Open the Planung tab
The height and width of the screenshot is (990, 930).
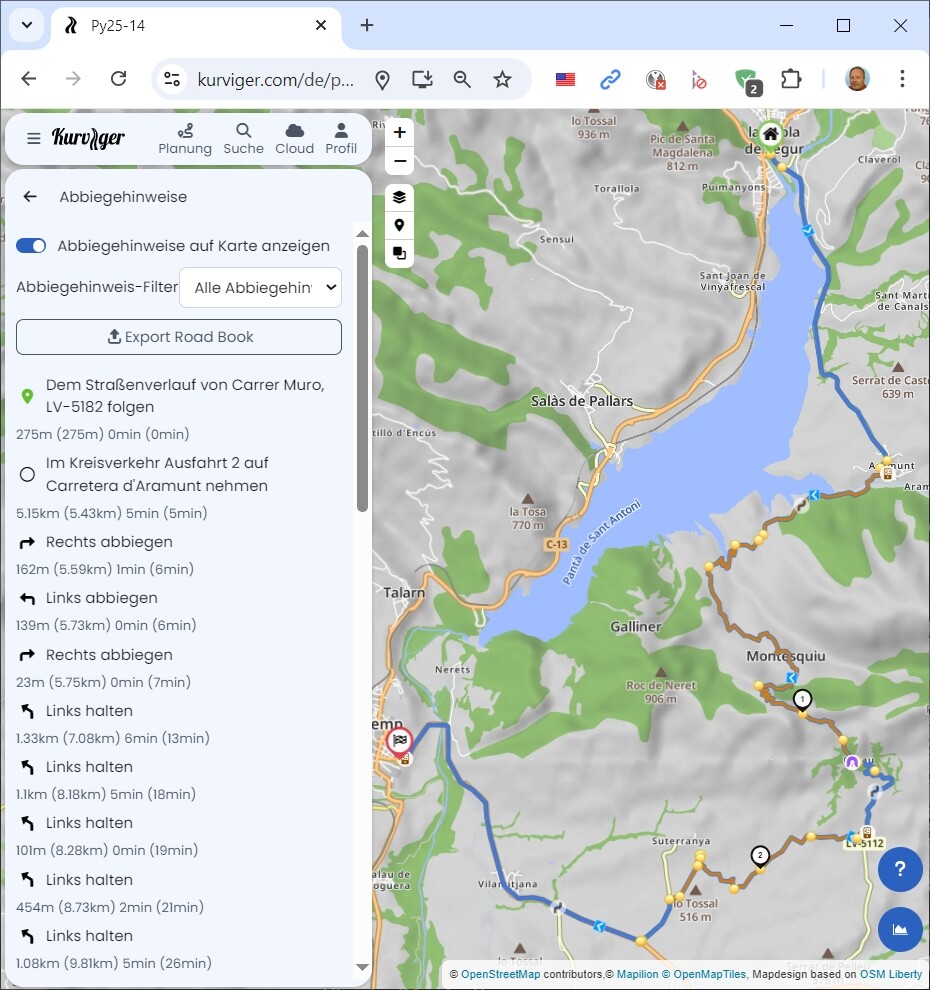coord(185,138)
